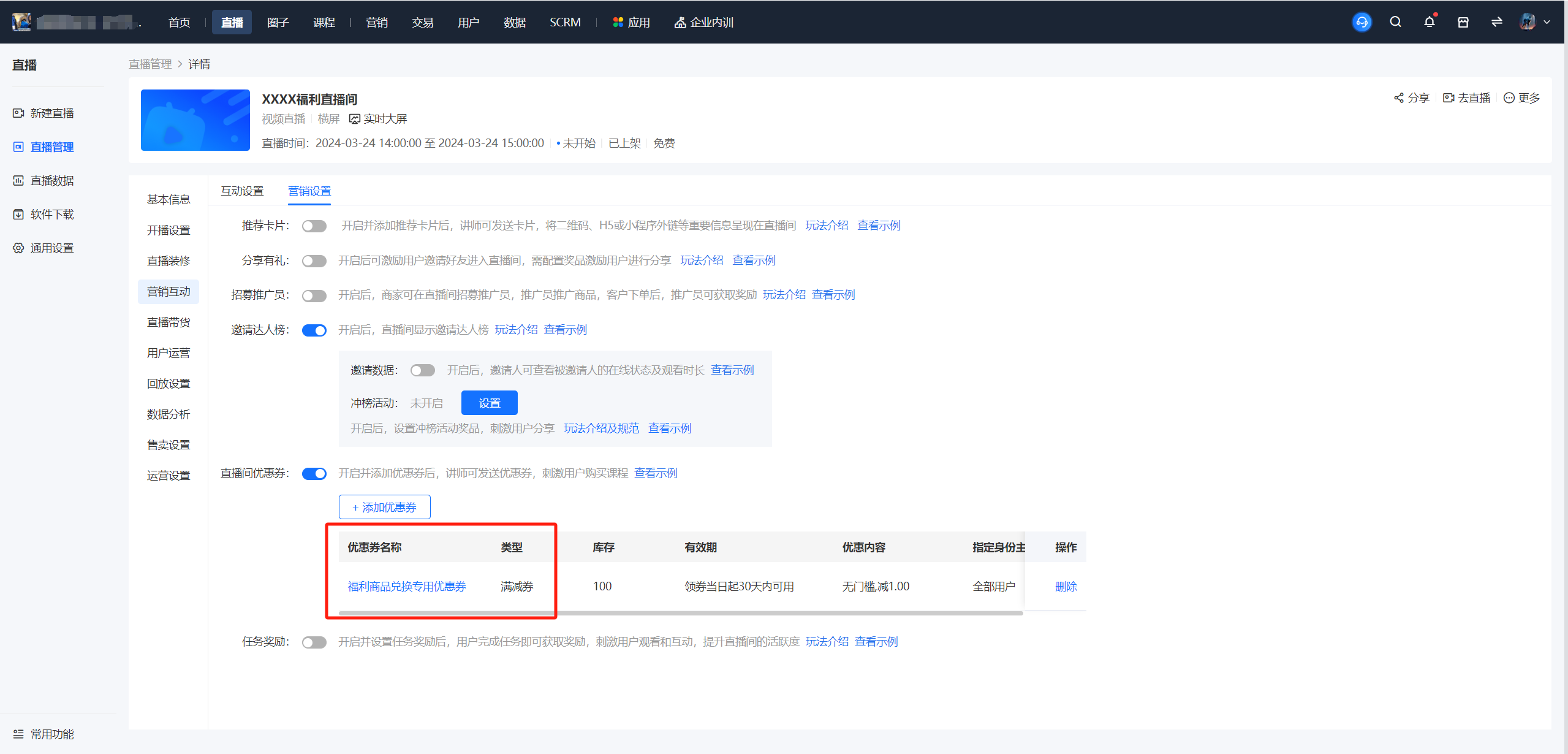Open the customer service headset icon
Image resolution: width=1568 pixels, height=754 pixels.
1362,22
